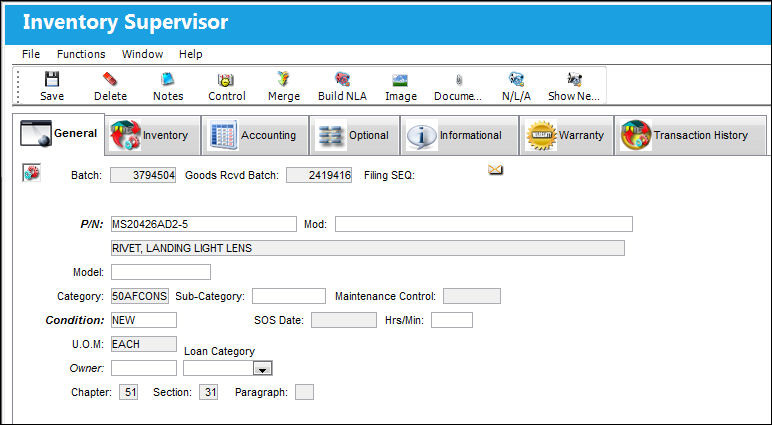View the Transaction History tab
The image size is (772, 425).
click(690, 135)
